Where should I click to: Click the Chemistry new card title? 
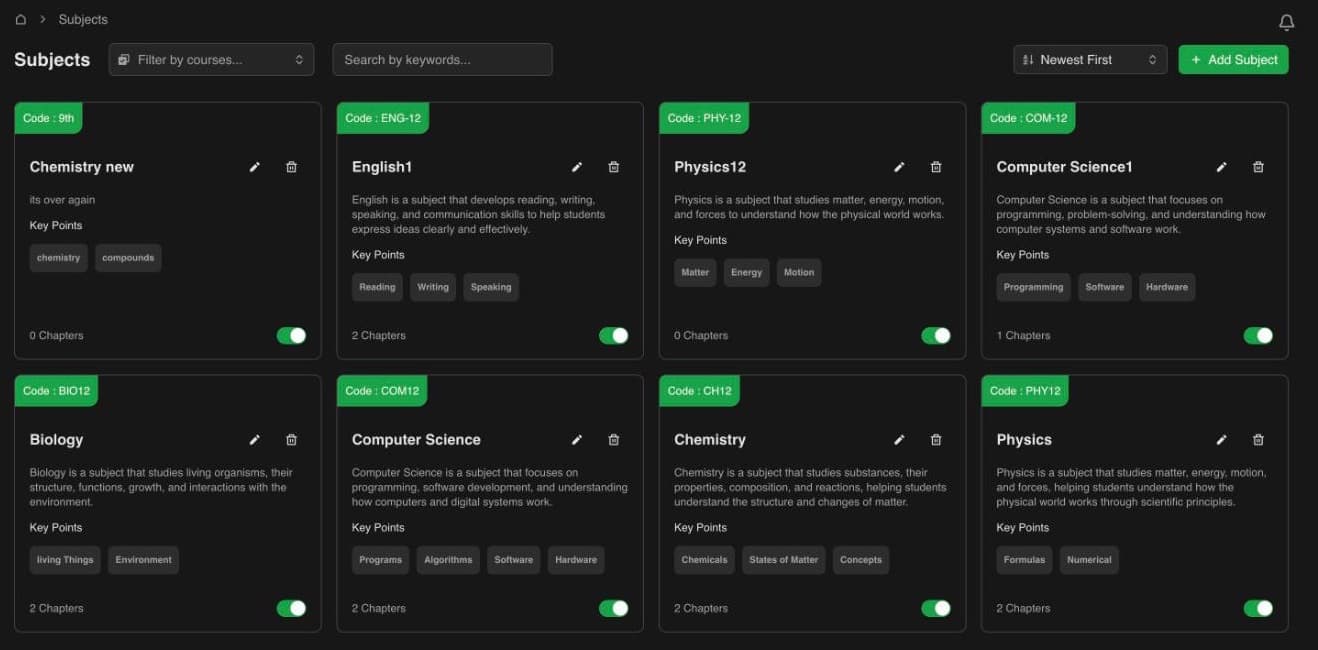click(81, 167)
